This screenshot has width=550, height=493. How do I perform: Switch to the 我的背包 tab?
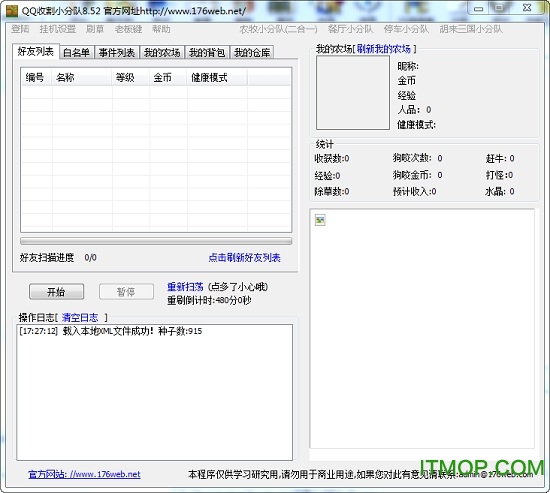tap(207, 53)
